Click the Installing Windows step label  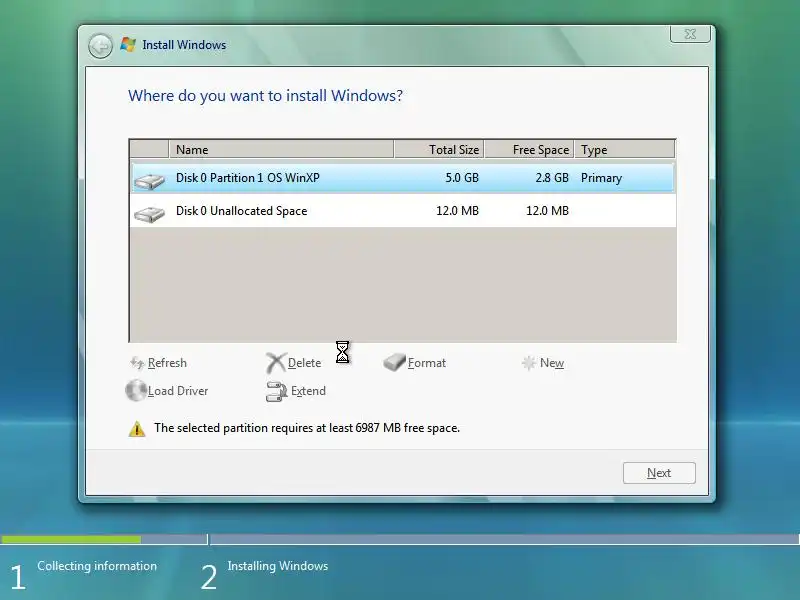278,566
